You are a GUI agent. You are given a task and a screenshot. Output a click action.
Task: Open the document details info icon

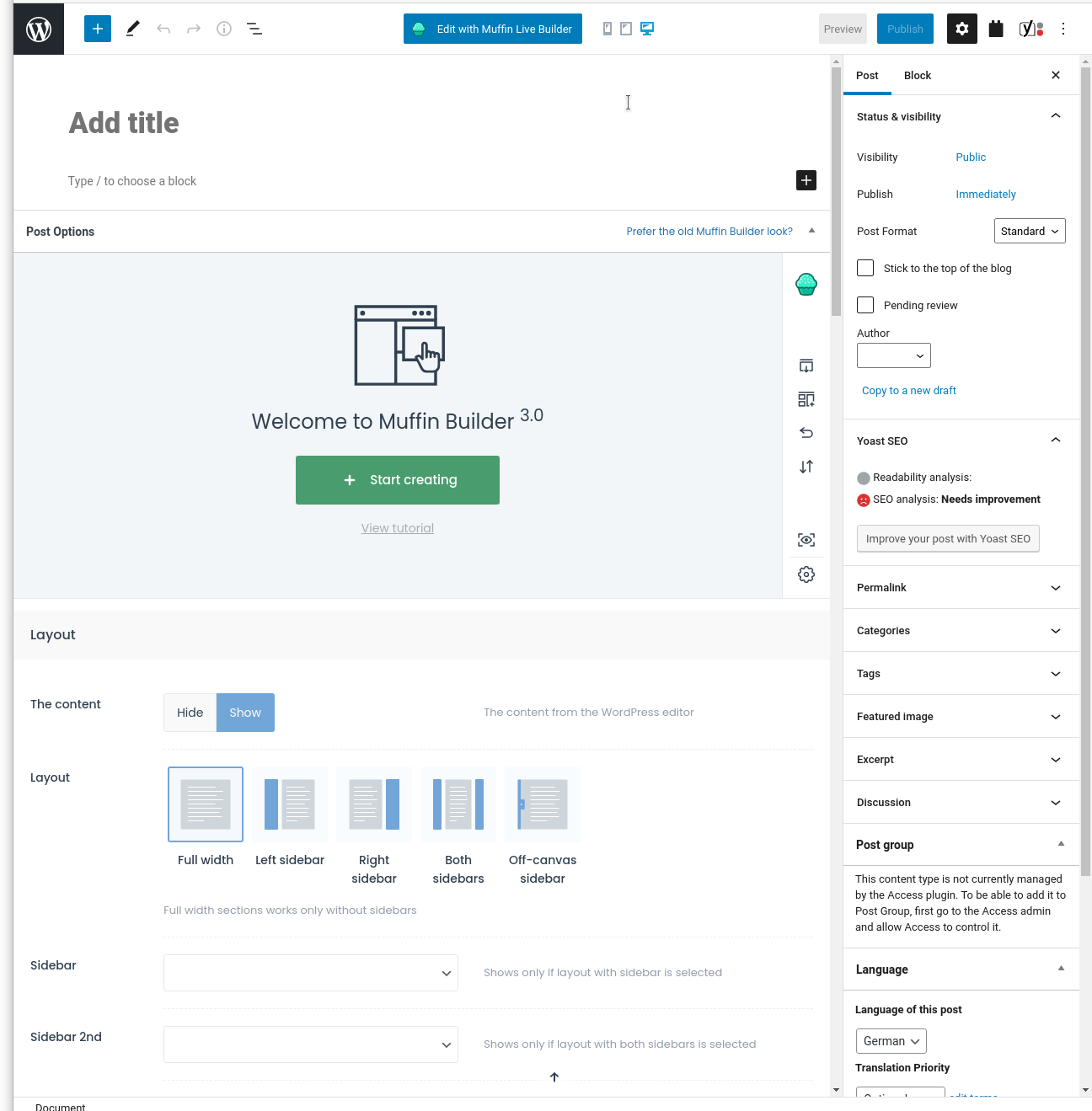pos(224,29)
